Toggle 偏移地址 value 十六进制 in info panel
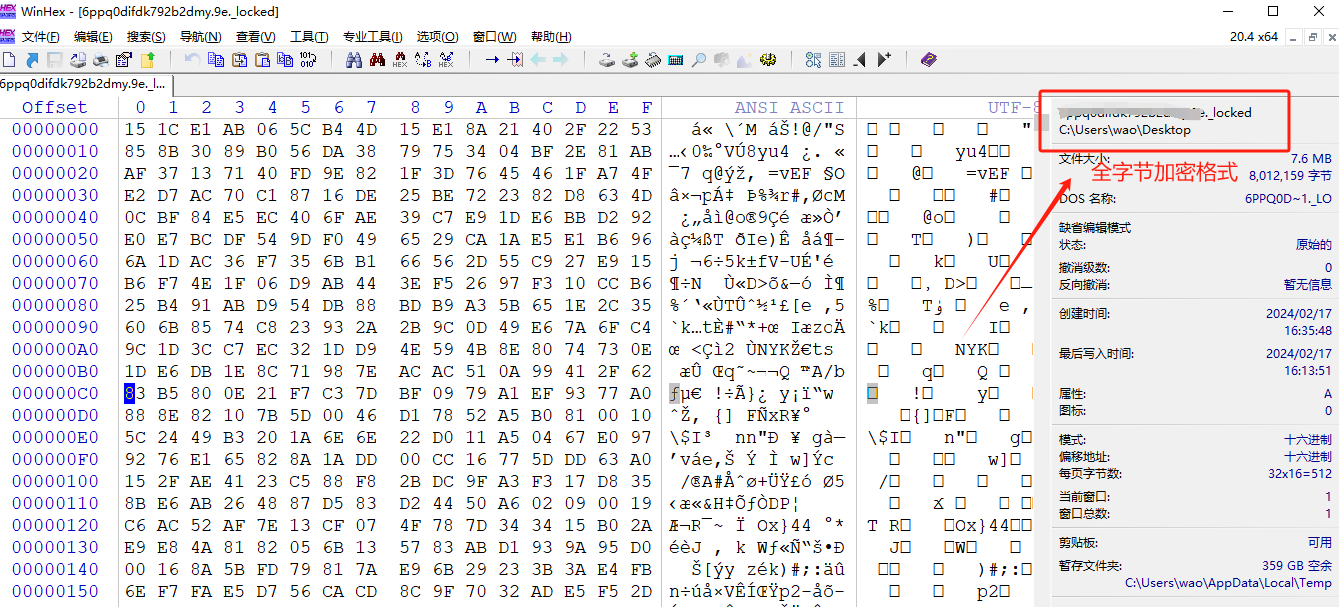The image size is (1339, 607). 1307,457
